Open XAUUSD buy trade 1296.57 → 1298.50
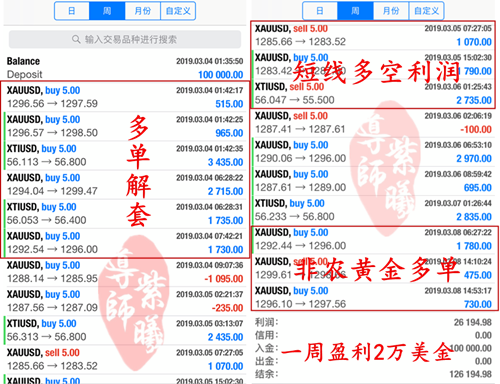 (125, 126)
